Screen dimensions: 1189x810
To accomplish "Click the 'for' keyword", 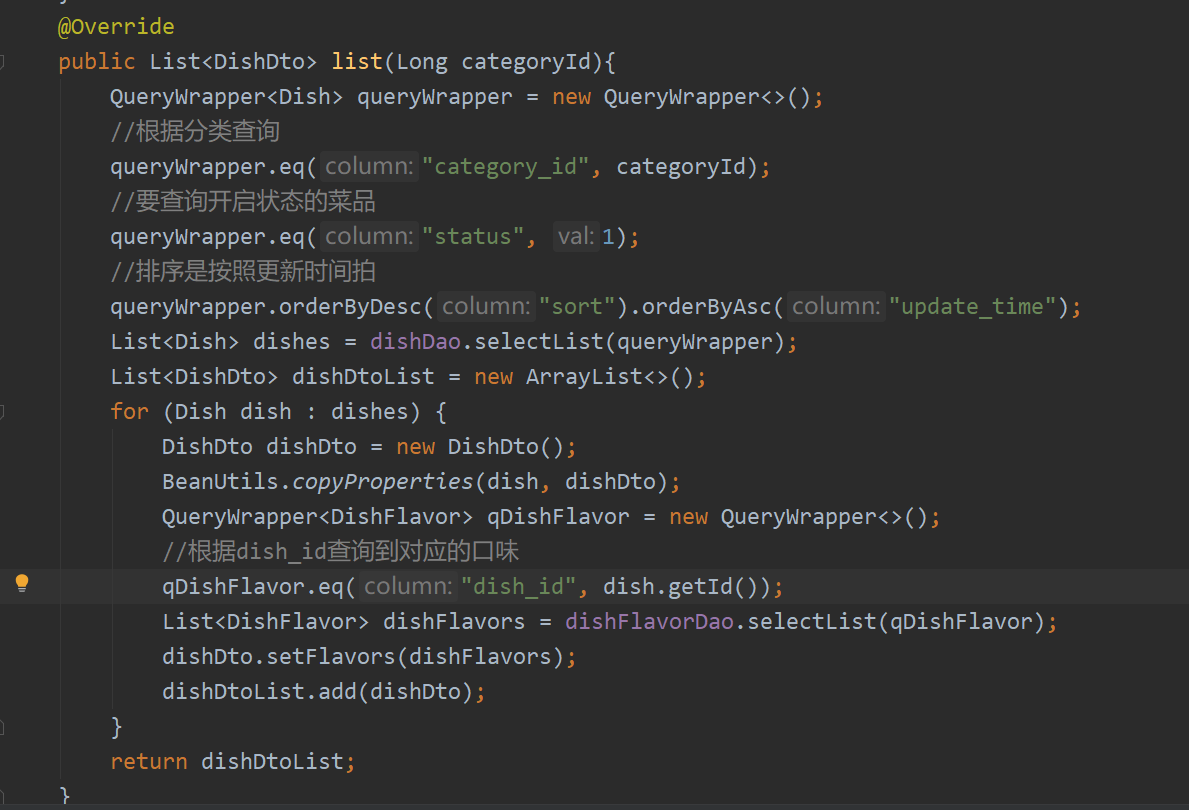I will (129, 412).
